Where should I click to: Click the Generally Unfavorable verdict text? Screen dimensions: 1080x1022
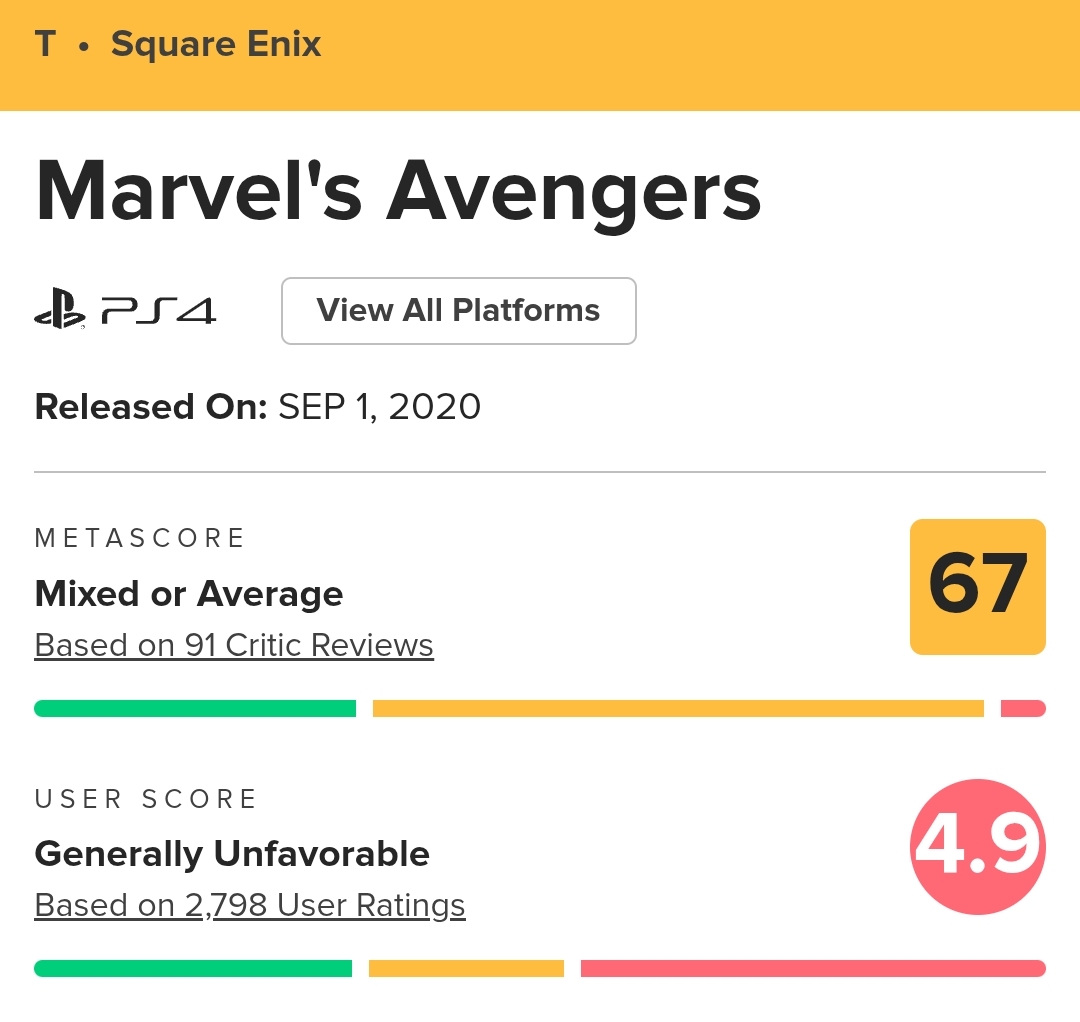[232, 854]
